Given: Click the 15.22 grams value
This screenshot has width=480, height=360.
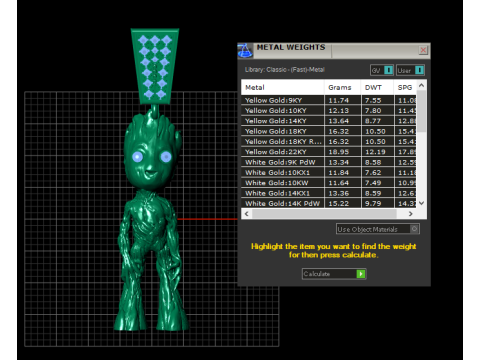Looking at the screenshot, I should (x=339, y=203).
